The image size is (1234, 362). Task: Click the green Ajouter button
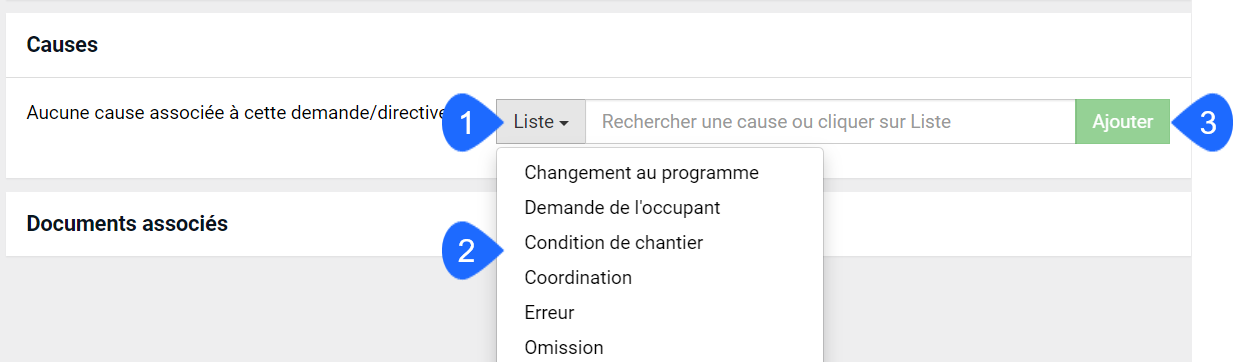(1123, 122)
